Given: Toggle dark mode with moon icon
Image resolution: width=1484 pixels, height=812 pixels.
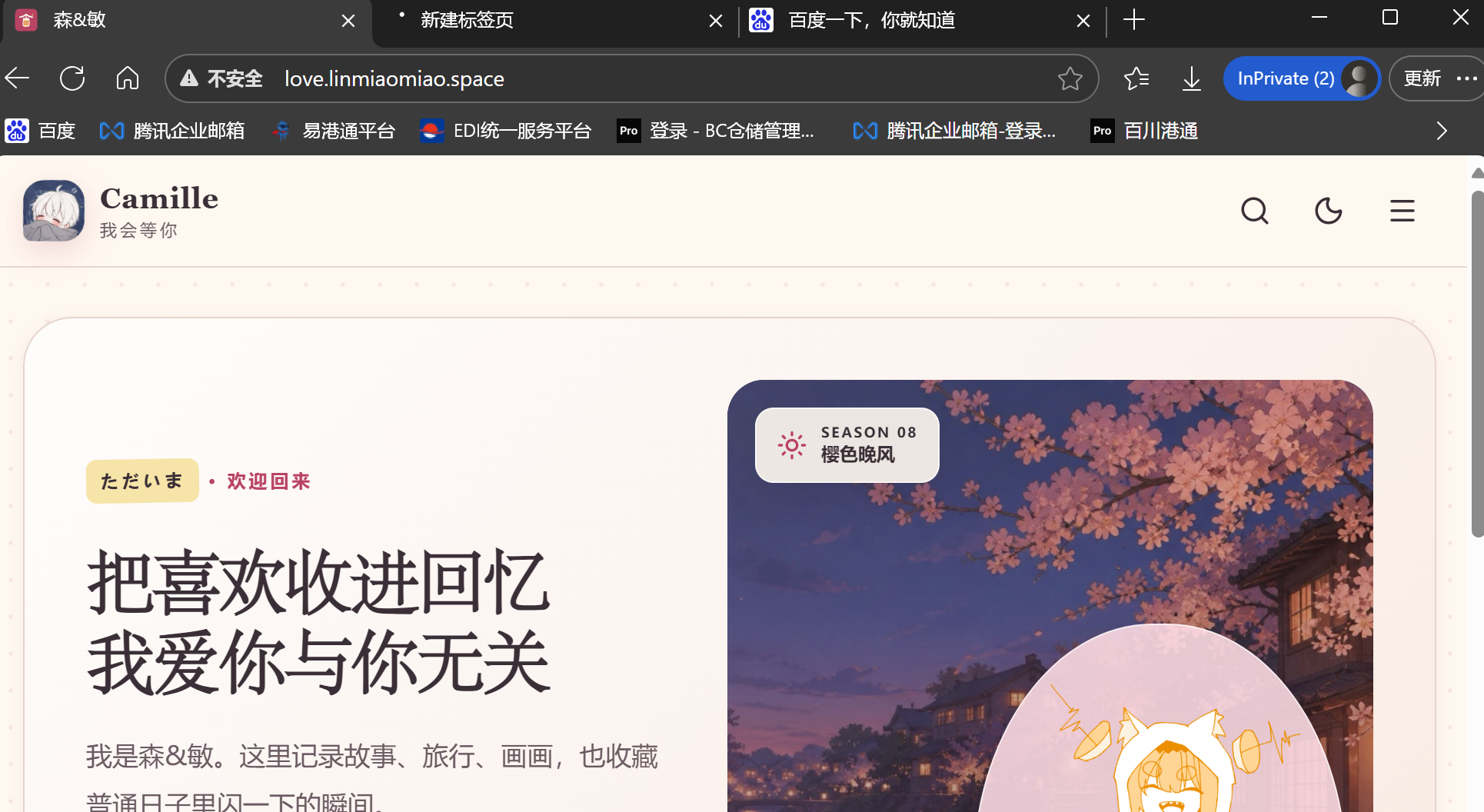Looking at the screenshot, I should 1329,211.
